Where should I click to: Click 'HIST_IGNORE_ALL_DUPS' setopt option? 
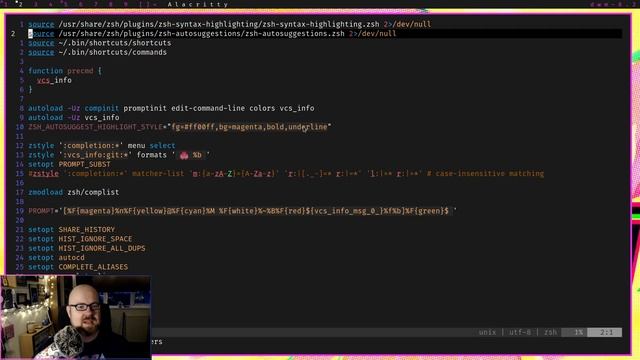[x=102, y=248]
